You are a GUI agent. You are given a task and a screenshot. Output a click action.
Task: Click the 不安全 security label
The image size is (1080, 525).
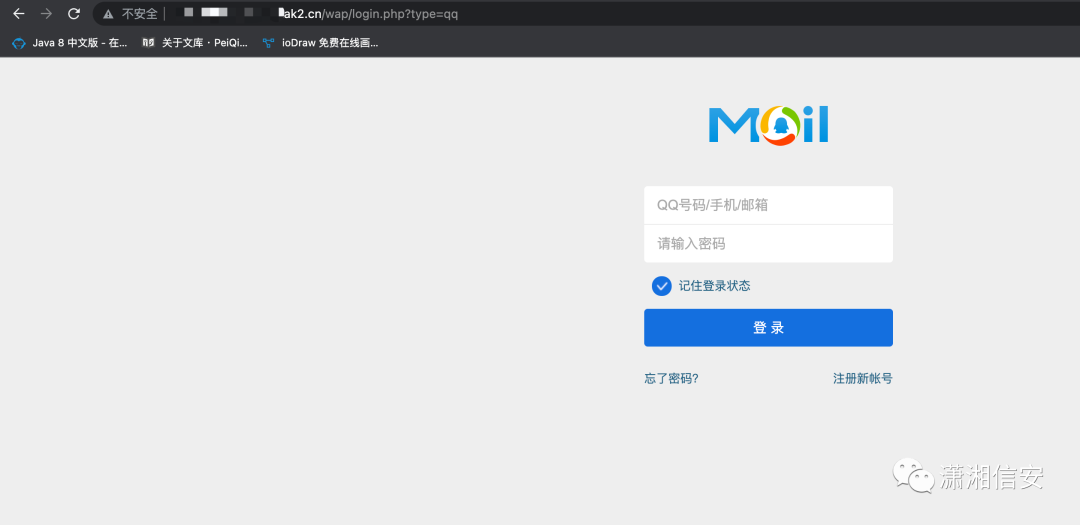[140, 14]
